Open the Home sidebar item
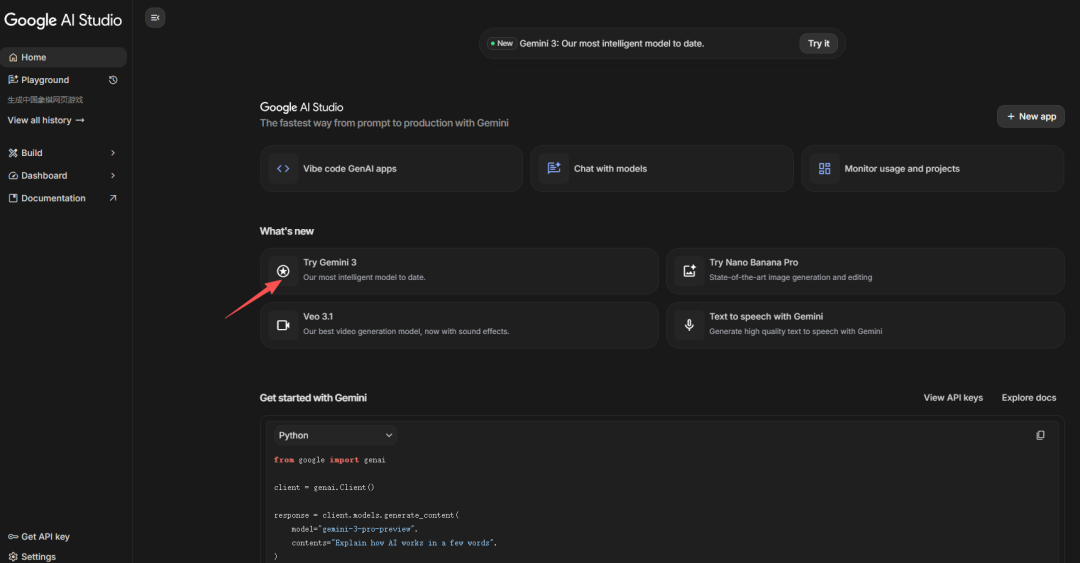 pyautogui.click(x=63, y=57)
